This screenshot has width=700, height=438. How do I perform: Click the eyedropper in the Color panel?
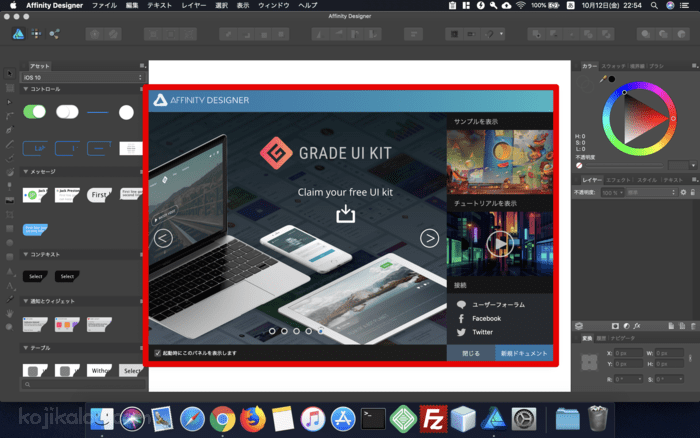(x=603, y=79)
